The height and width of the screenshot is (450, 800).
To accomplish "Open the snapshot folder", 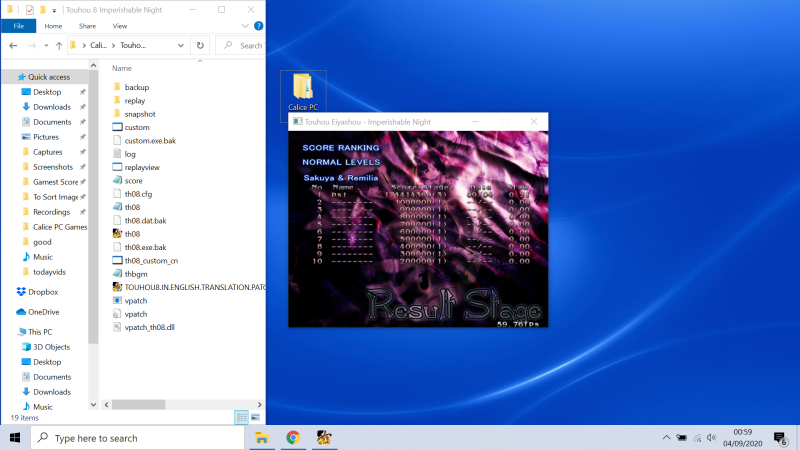I will 139,114.
